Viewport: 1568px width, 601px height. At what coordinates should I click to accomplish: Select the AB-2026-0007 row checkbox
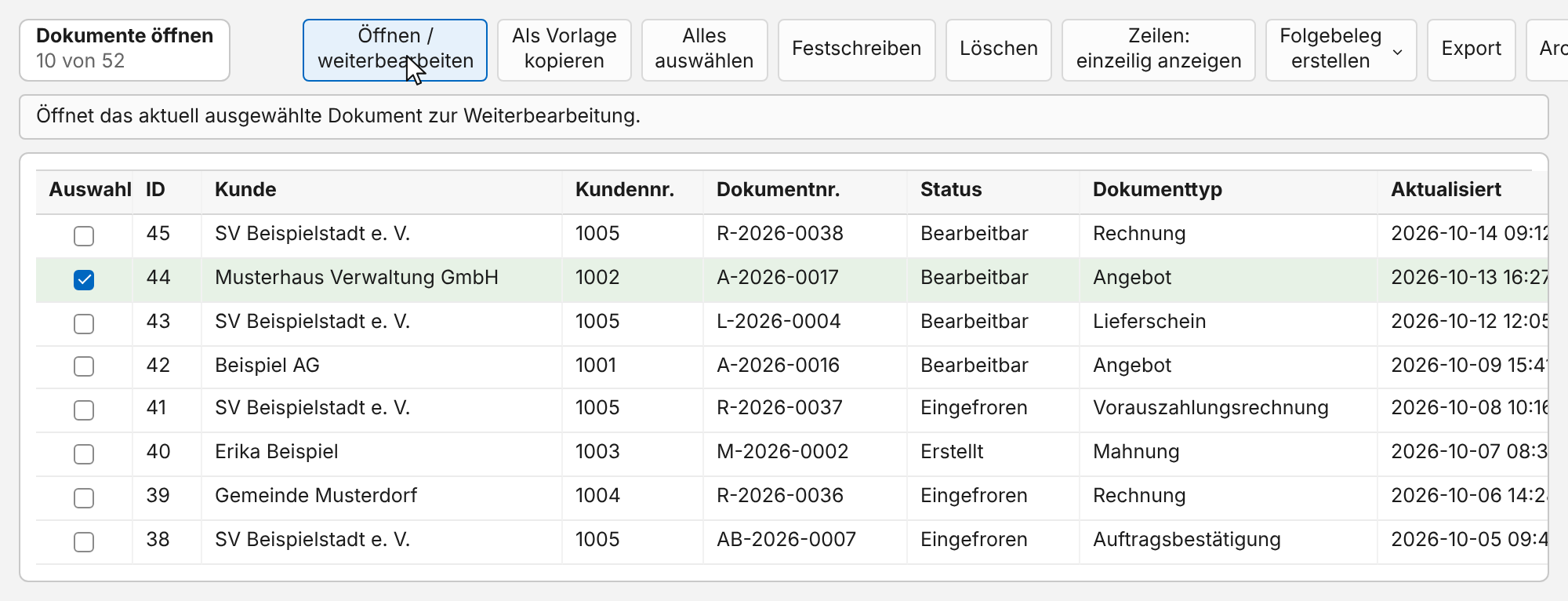[x=84, y=542]
